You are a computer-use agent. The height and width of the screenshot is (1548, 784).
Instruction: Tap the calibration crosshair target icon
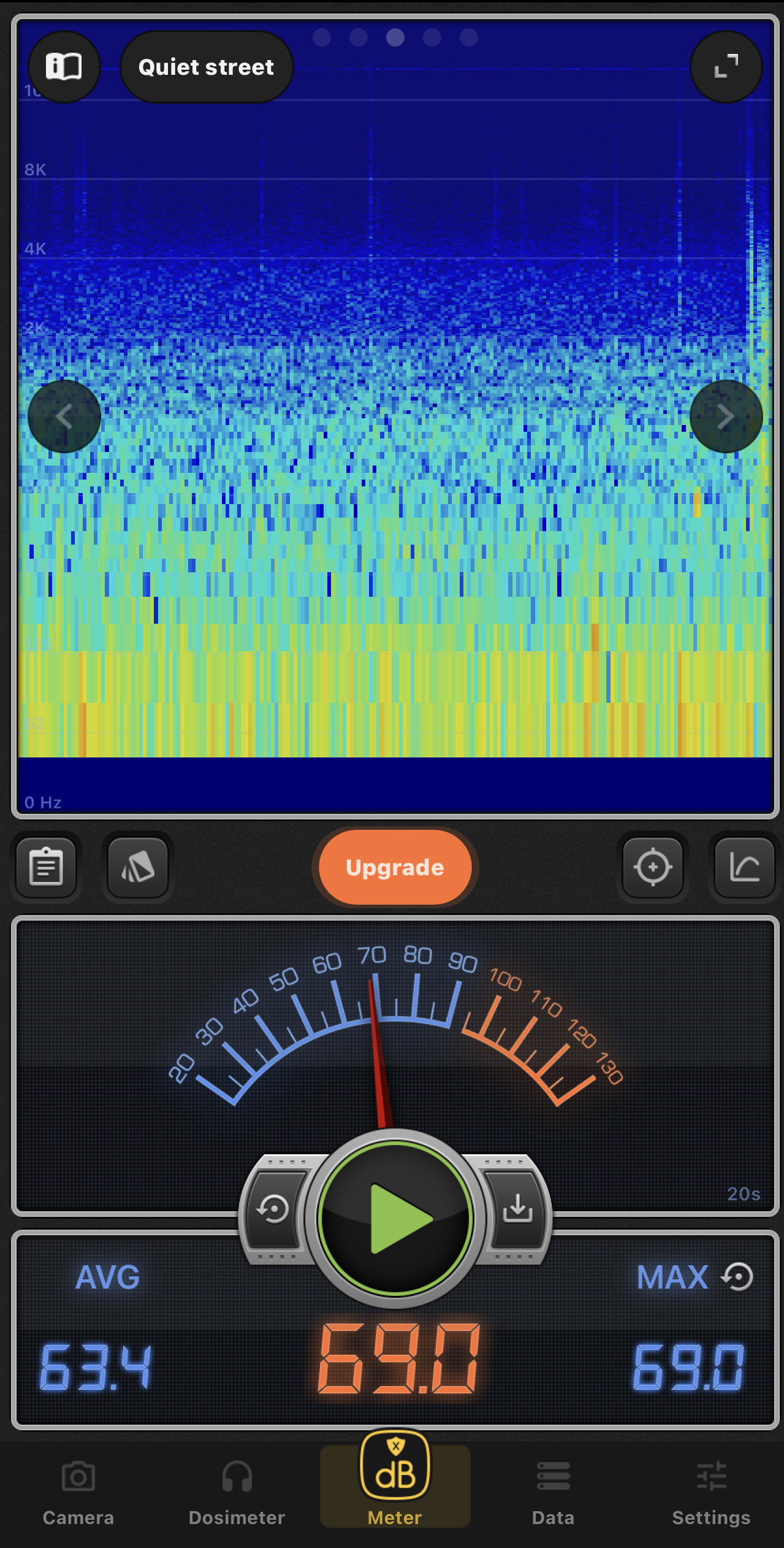(653, 867)
